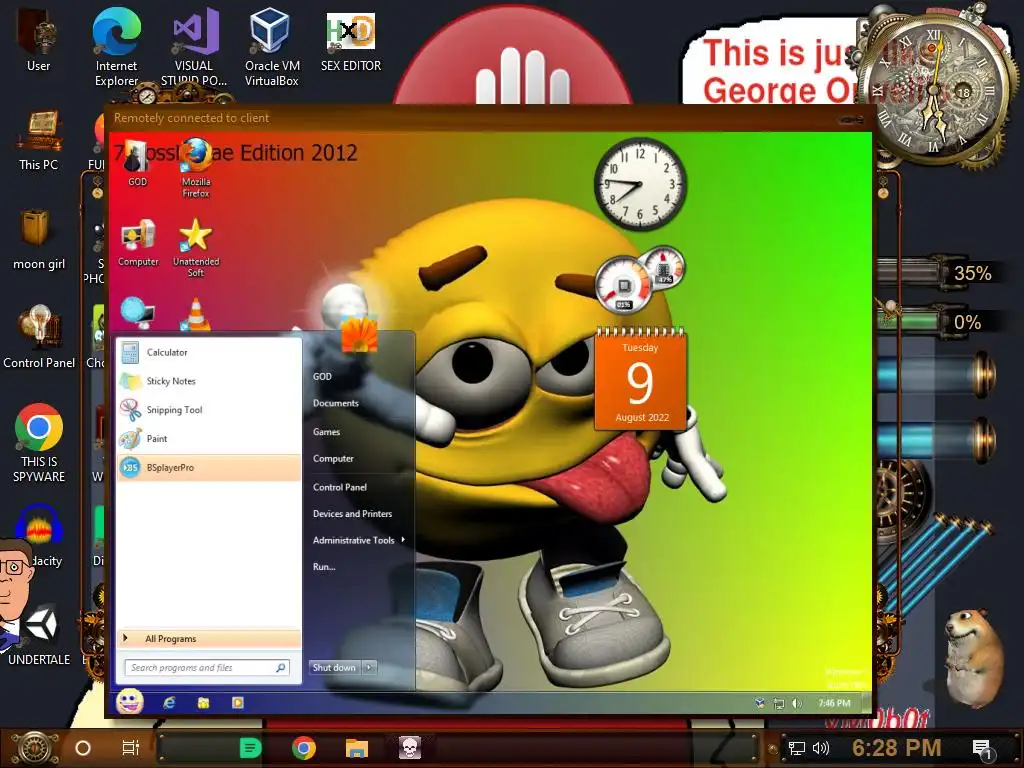Click the analog clock gadget on the remote desktop

click(x=640, y=184)
